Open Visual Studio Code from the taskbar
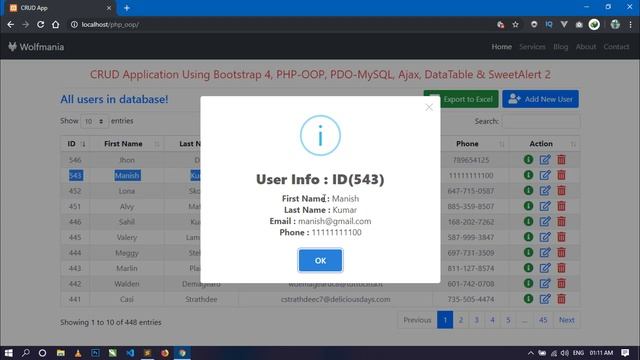 pos(130,353)
